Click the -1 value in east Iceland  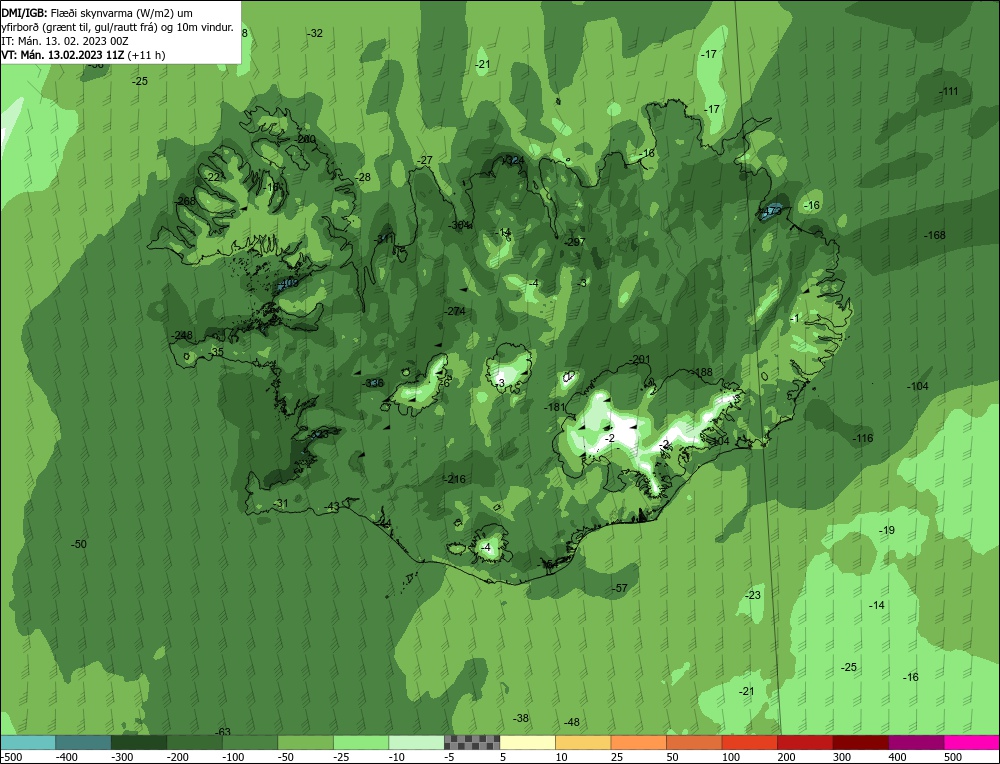coord(794,318)
